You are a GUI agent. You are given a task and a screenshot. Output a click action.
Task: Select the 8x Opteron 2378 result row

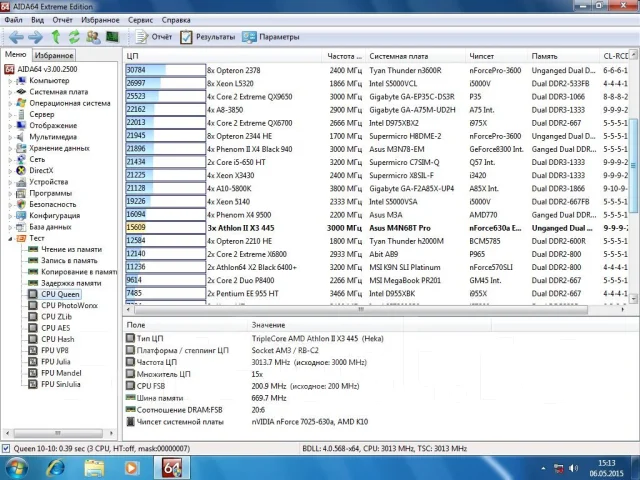tap(376, 71)
